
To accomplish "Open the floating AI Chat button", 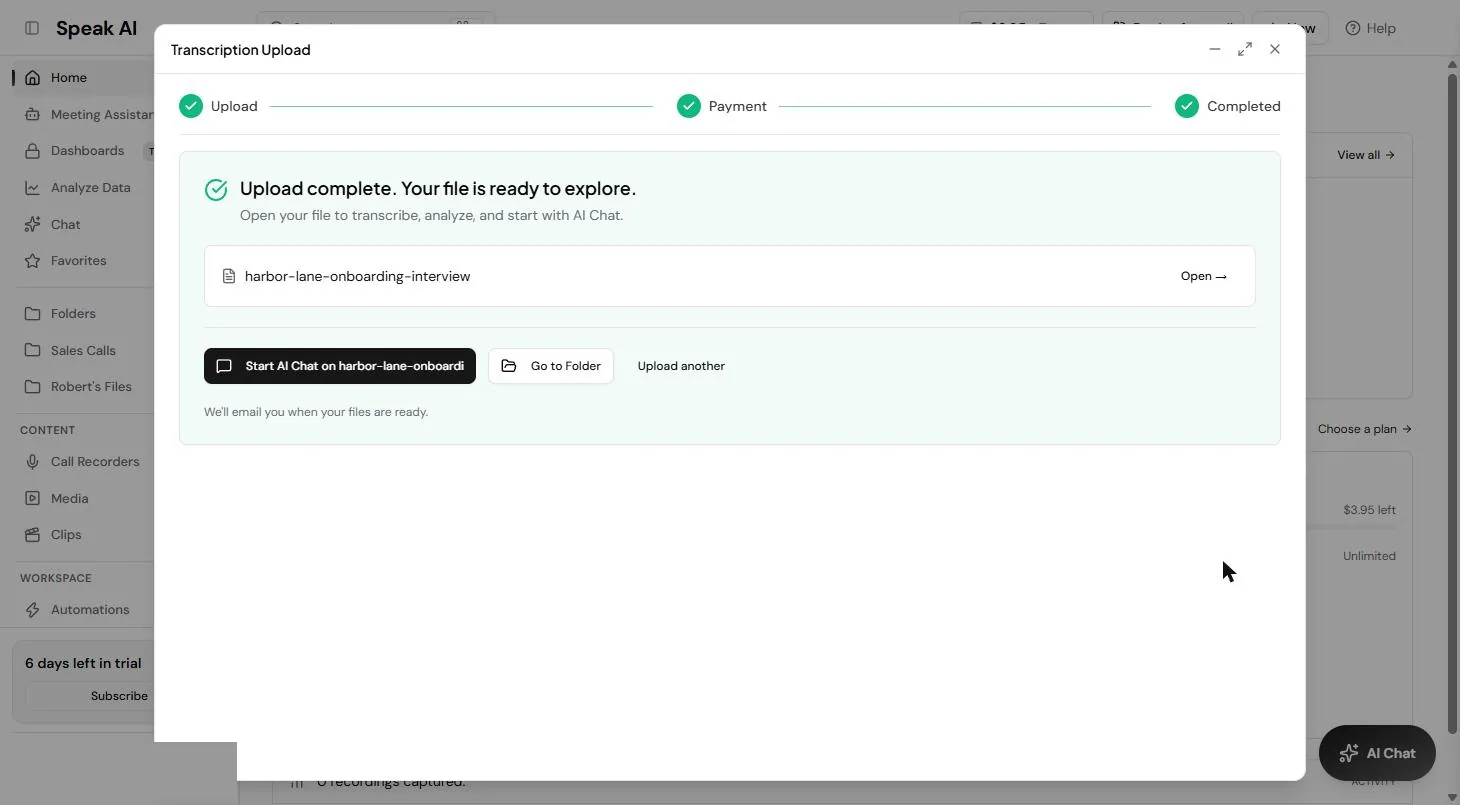I will pos(1377,753).
